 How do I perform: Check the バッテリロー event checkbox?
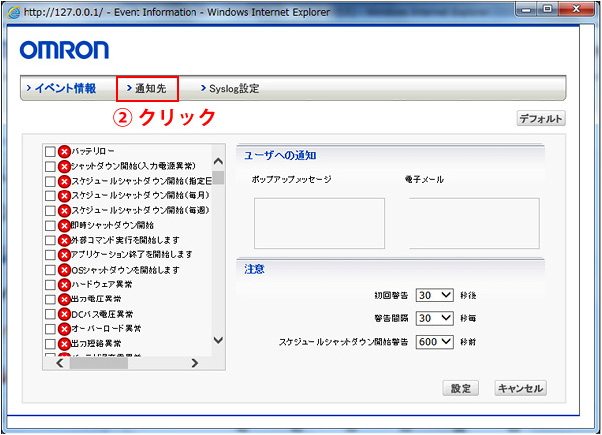click(x=50, y=151)
